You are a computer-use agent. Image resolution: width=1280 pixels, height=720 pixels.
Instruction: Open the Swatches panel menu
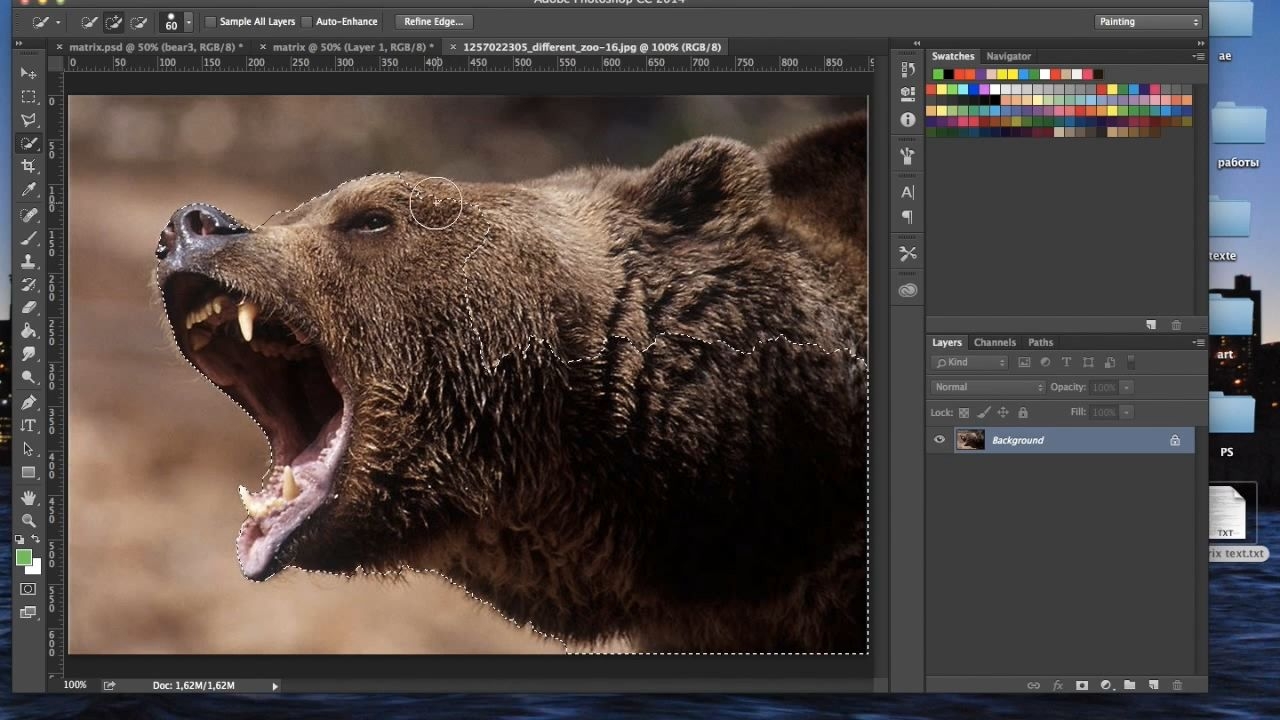point(1198,56)
